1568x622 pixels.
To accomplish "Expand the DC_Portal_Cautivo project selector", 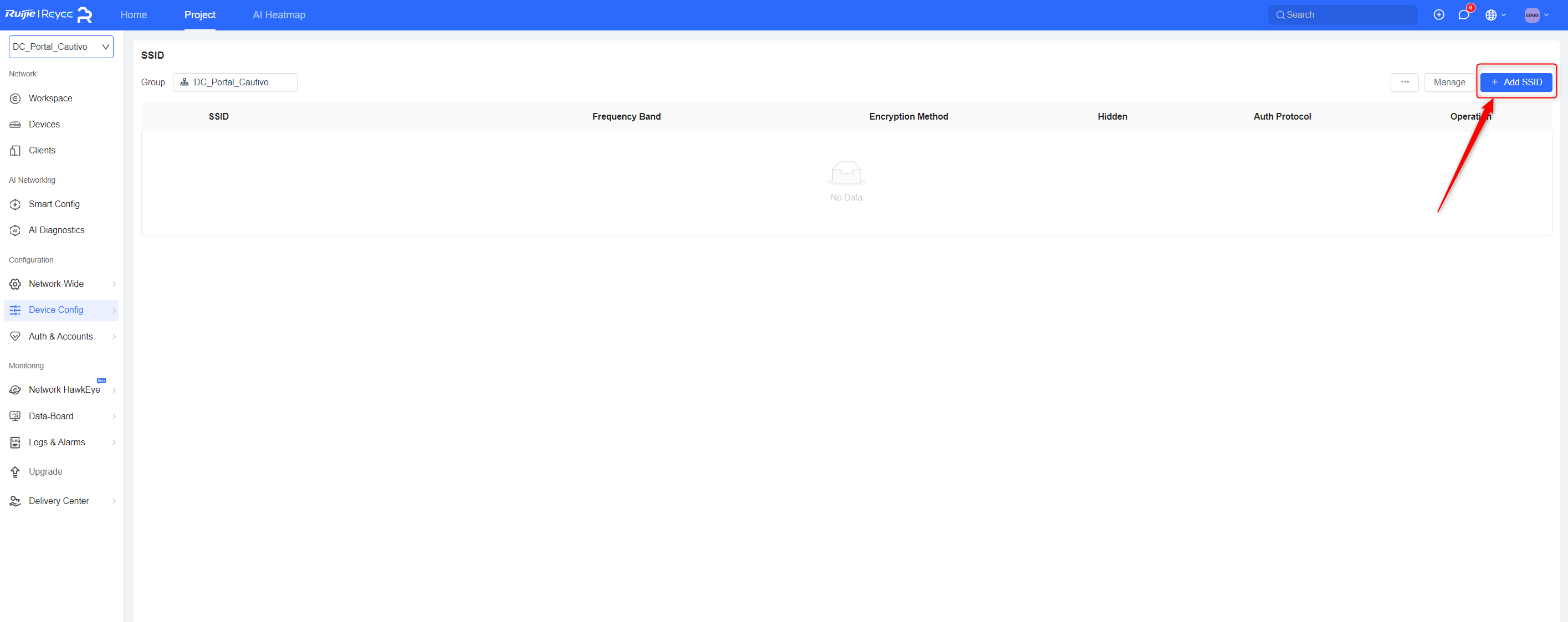I will coord(61,47).
